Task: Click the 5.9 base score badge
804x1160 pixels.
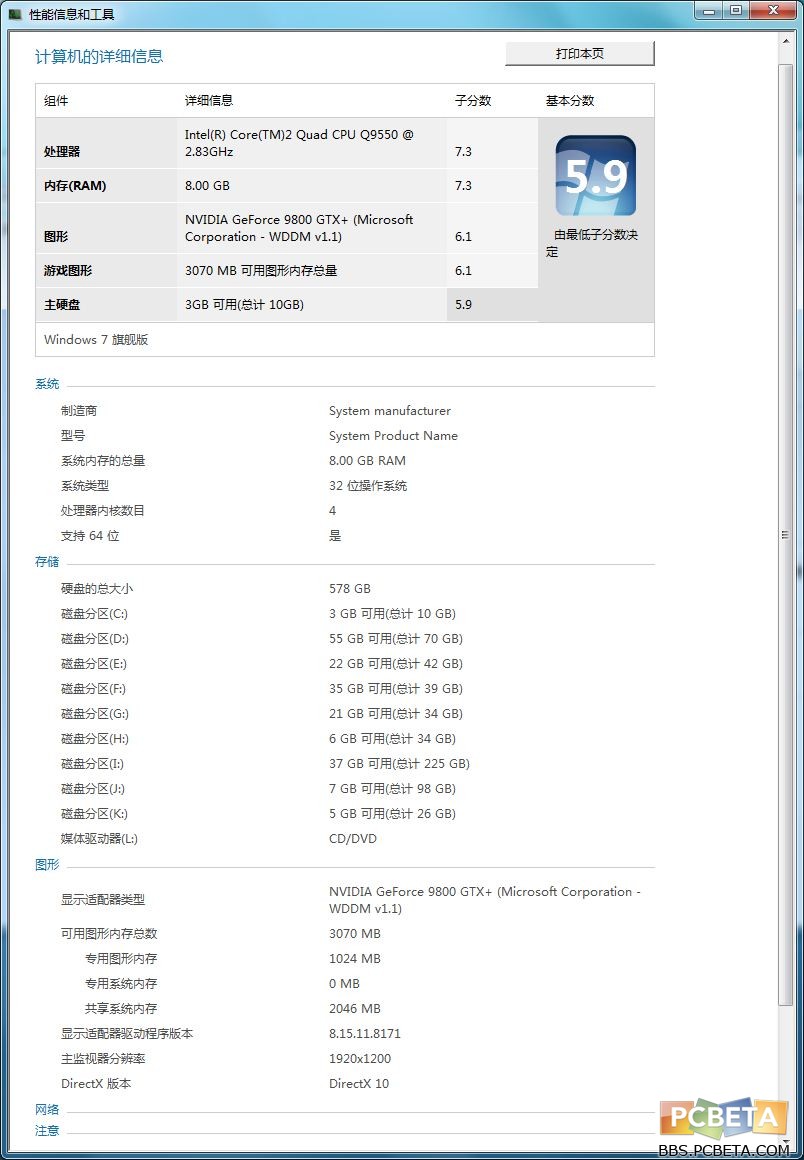Action: click(x=595, y=176)
